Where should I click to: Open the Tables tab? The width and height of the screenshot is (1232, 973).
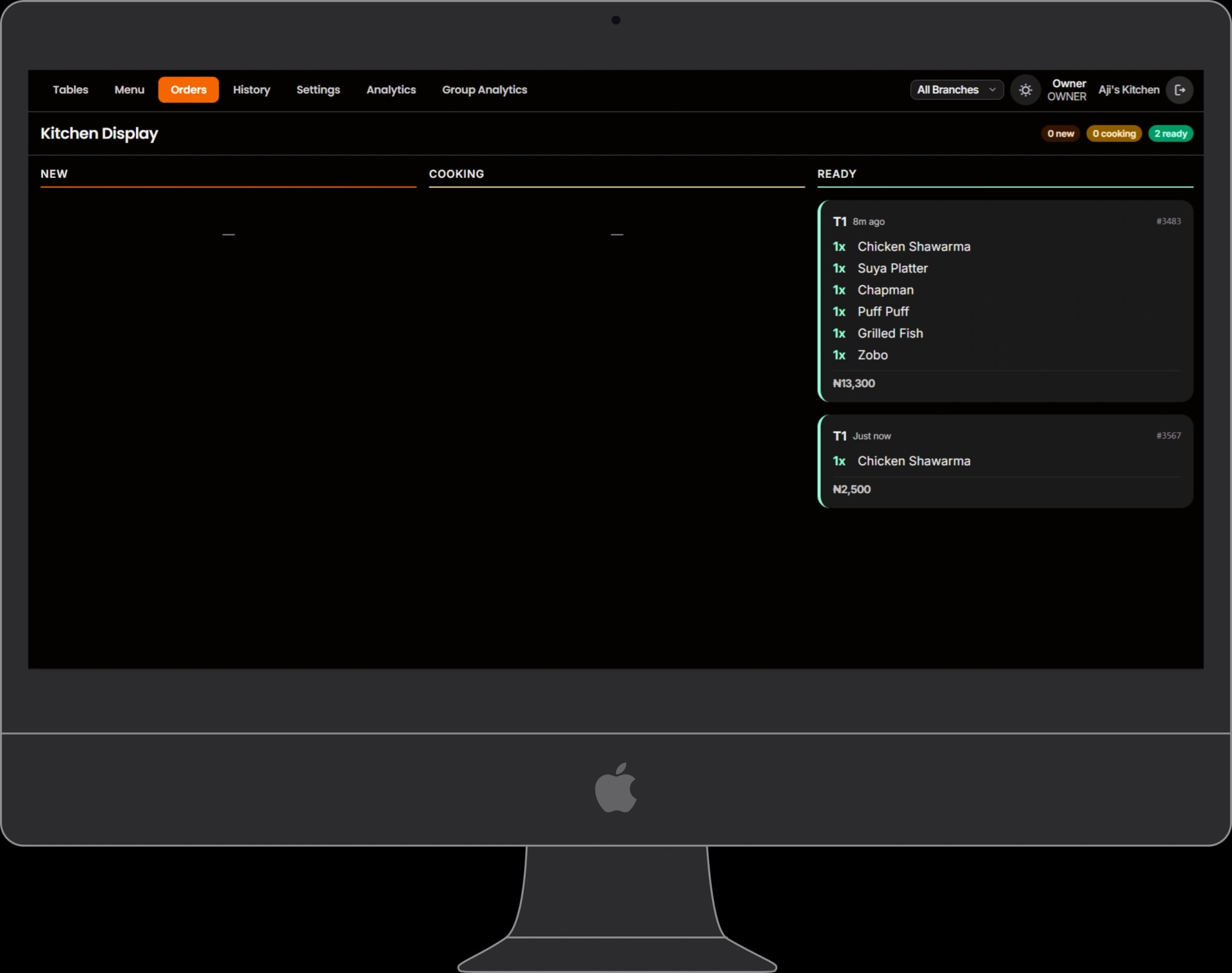[71, 90]
